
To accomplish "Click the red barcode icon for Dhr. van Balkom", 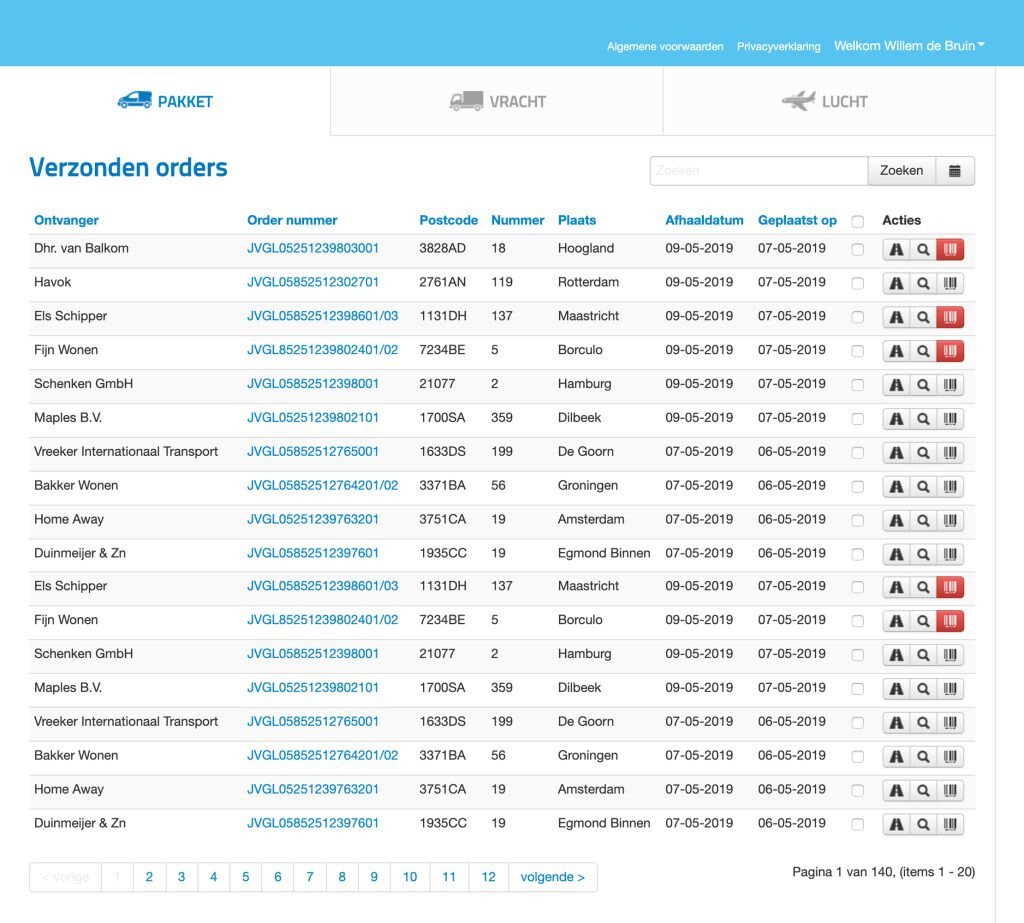I will pyautogui.click(x=950, y=250).
